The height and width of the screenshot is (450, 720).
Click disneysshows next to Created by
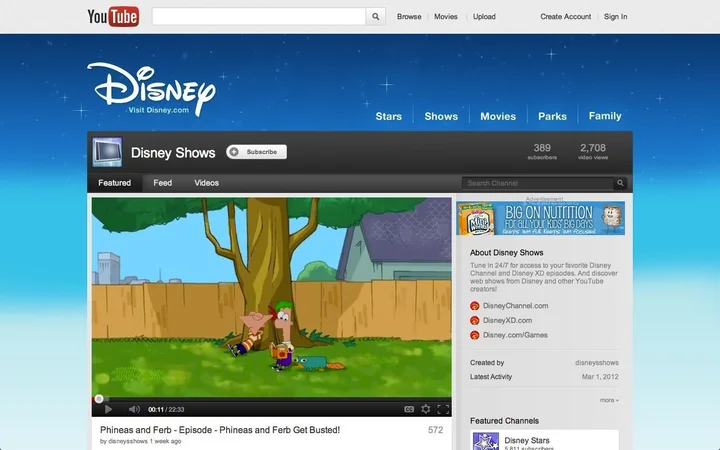click(596, 363)
